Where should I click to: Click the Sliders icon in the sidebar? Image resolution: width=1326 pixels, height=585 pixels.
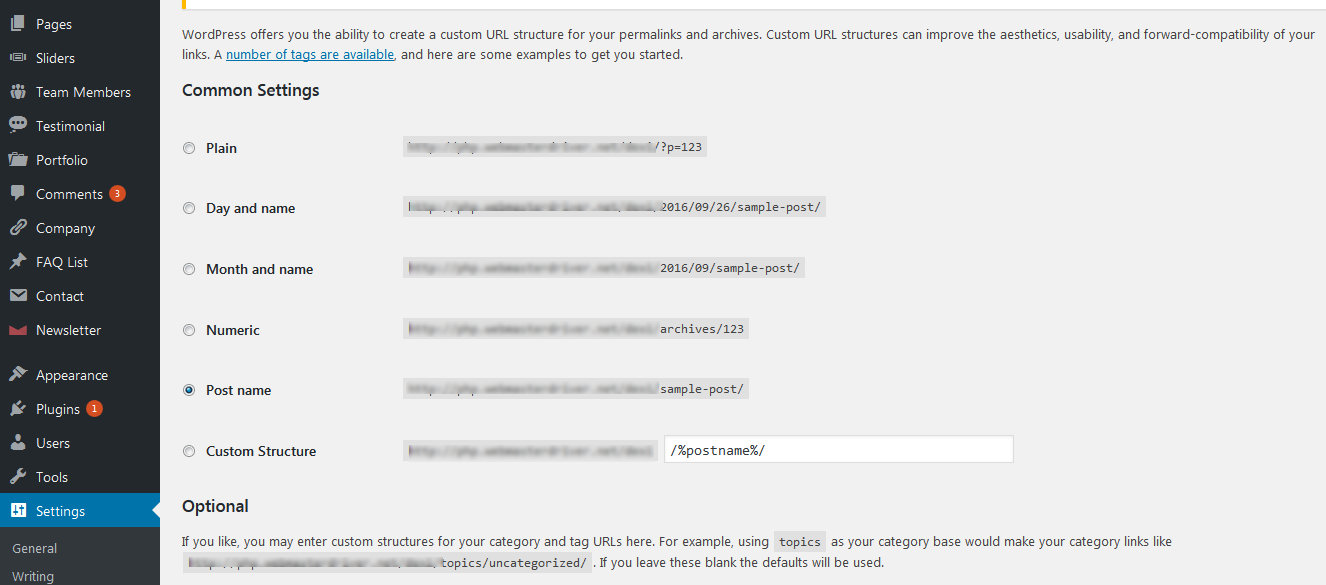18,58
